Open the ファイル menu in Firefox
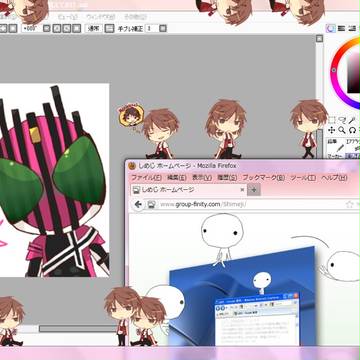The image size is (360, 360). point(146,178)
